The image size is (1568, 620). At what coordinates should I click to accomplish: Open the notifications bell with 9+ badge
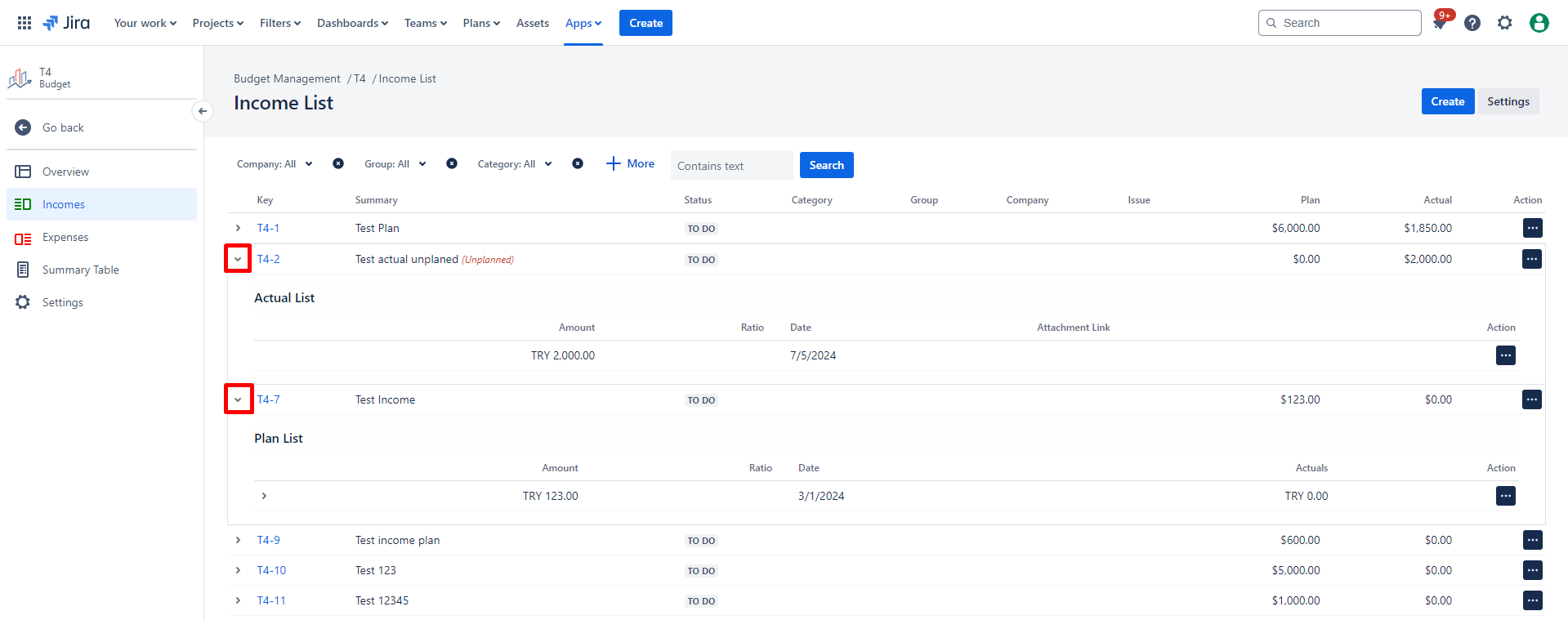tap(1440, 23)
